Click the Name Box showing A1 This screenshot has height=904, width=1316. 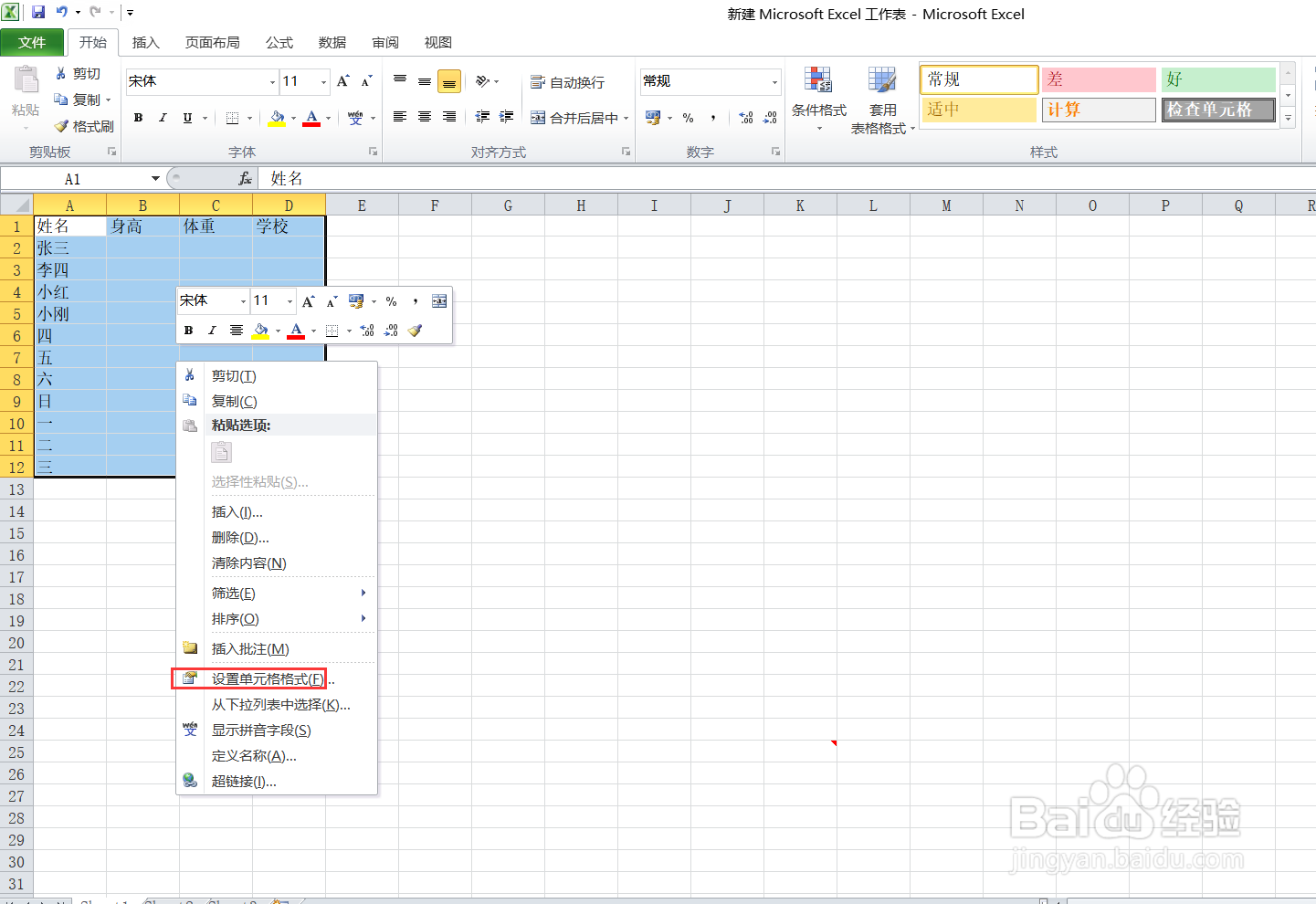click(73, 179)
